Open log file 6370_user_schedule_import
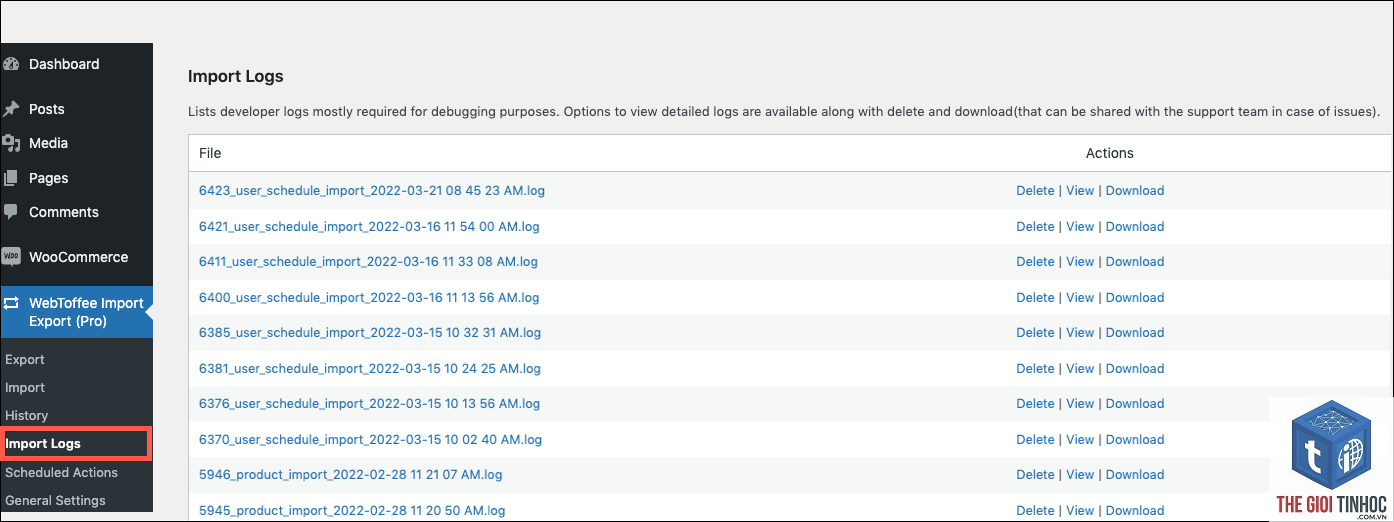This screenshot has width=1394, height=522. pos(370,439)
